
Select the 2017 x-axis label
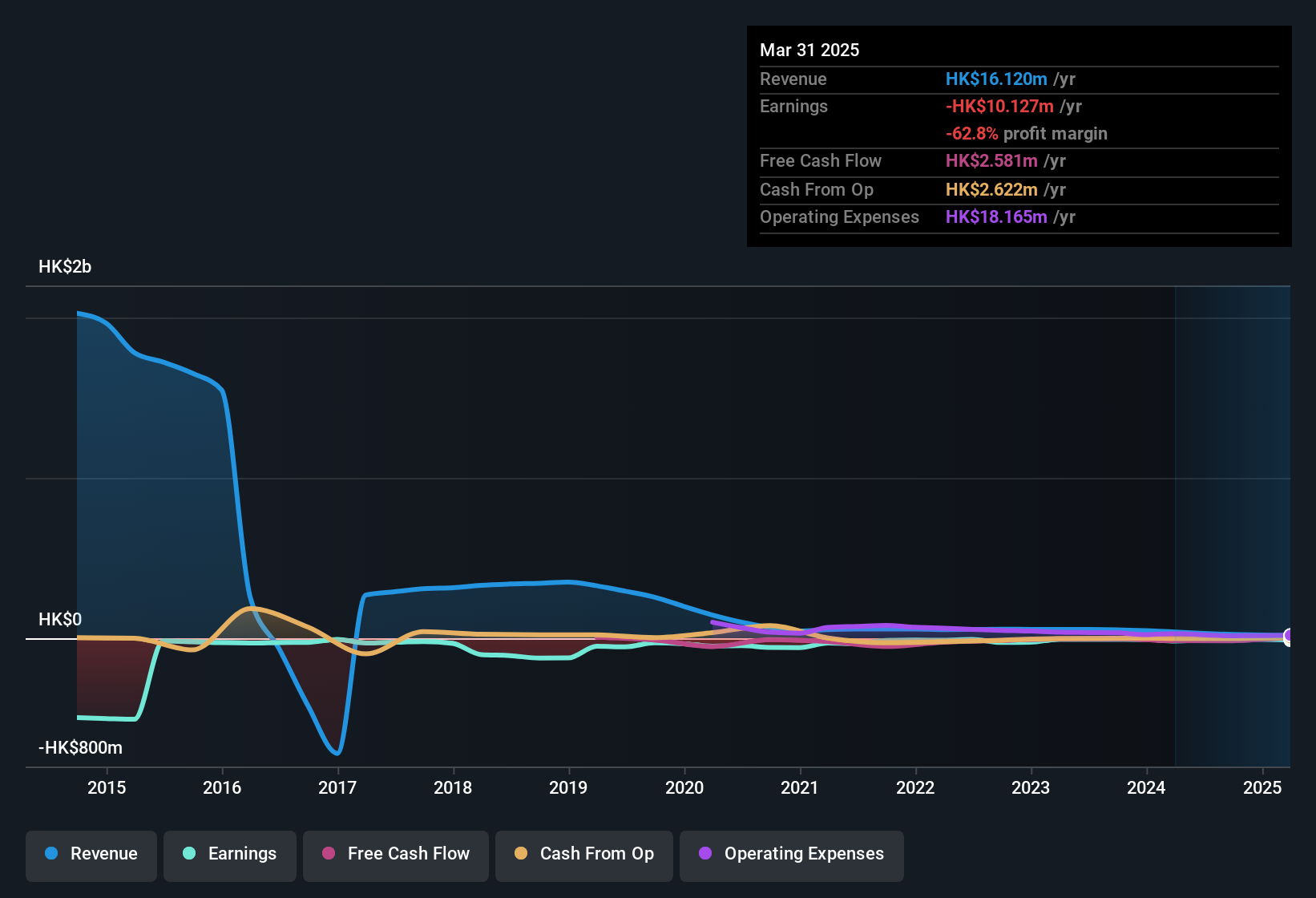coord(337,787)
